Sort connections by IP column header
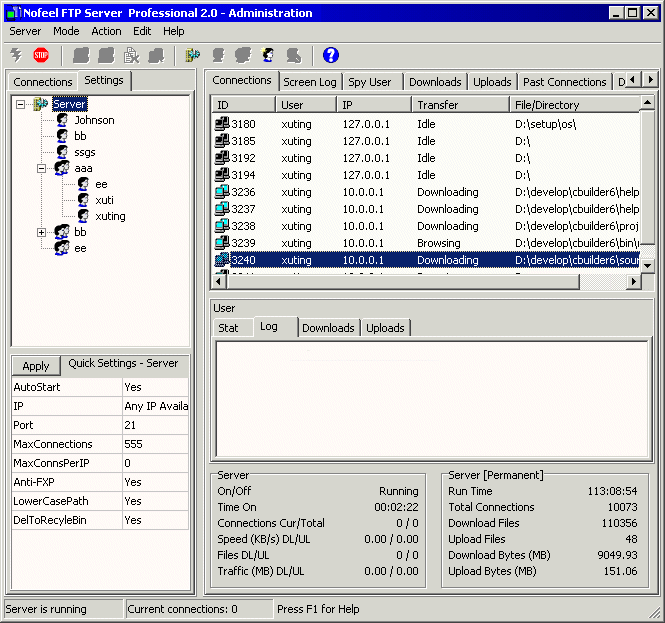The image size is (665, 623). [x=374, y=105]
